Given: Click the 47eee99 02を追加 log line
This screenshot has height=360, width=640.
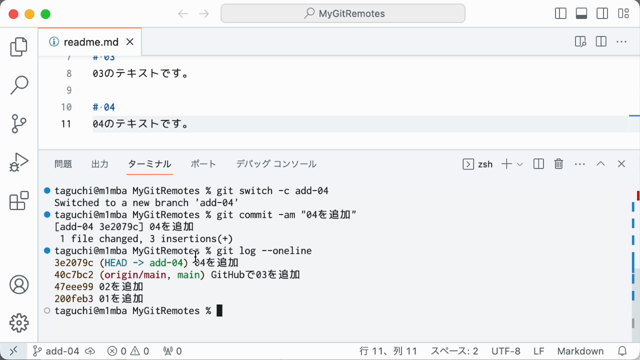Looking at the screenshot, I should [x=98, y=287].
